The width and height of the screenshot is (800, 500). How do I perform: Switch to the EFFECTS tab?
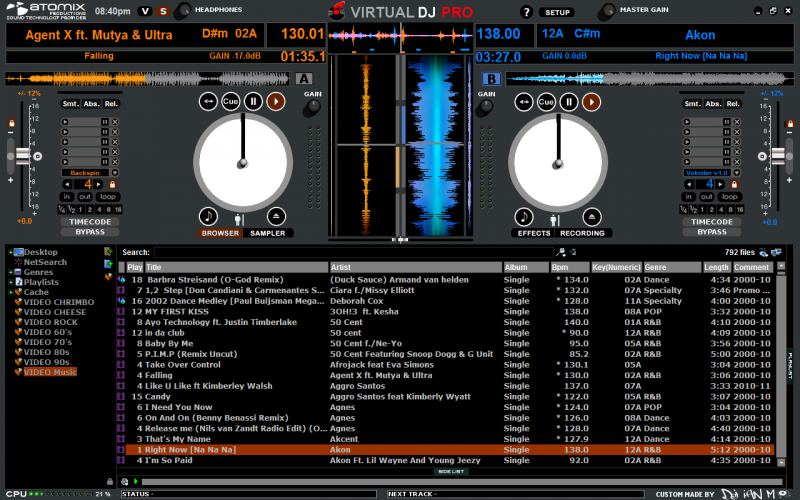click(534, 233)
